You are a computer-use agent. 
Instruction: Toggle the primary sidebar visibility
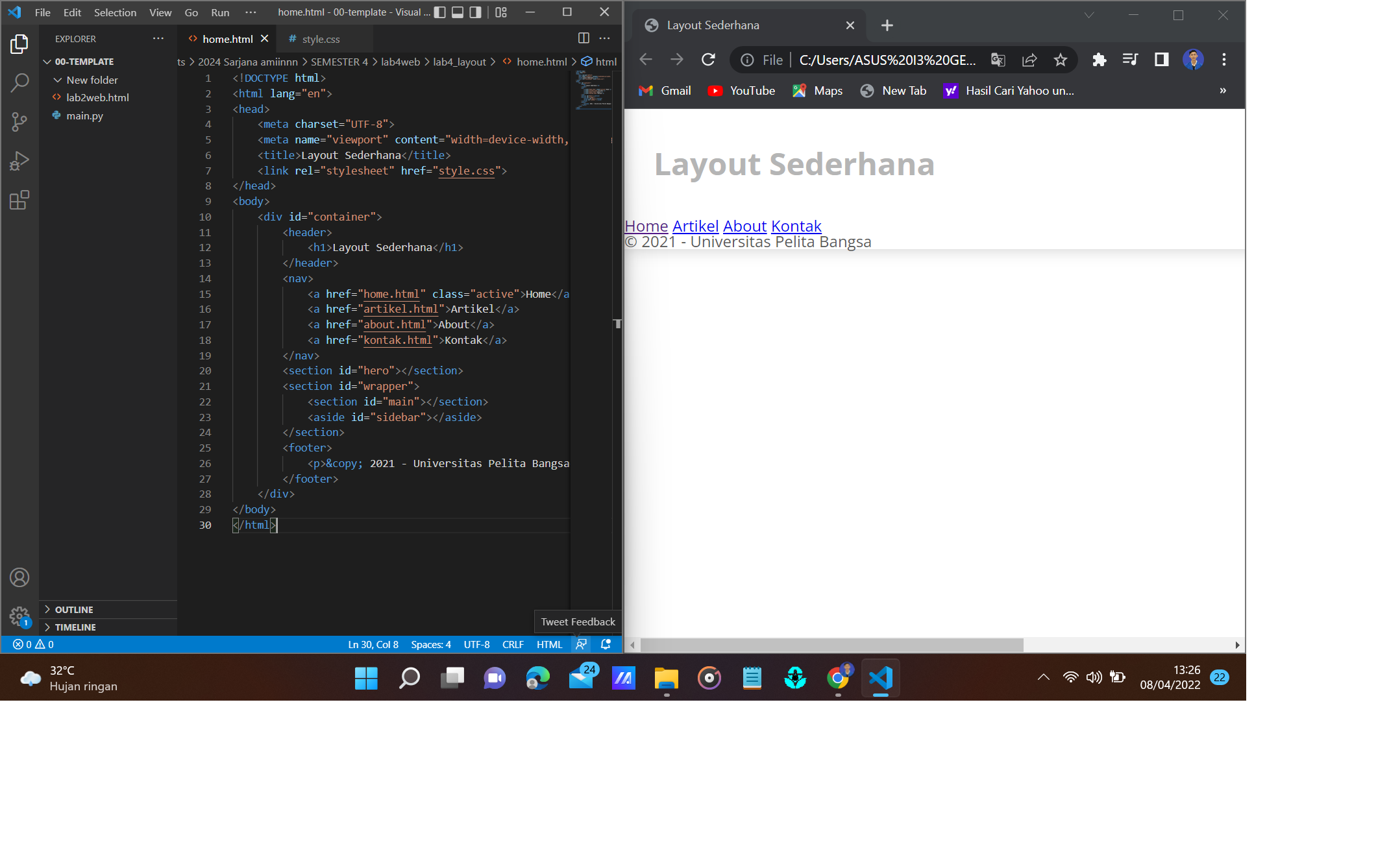tap(441, 12)
